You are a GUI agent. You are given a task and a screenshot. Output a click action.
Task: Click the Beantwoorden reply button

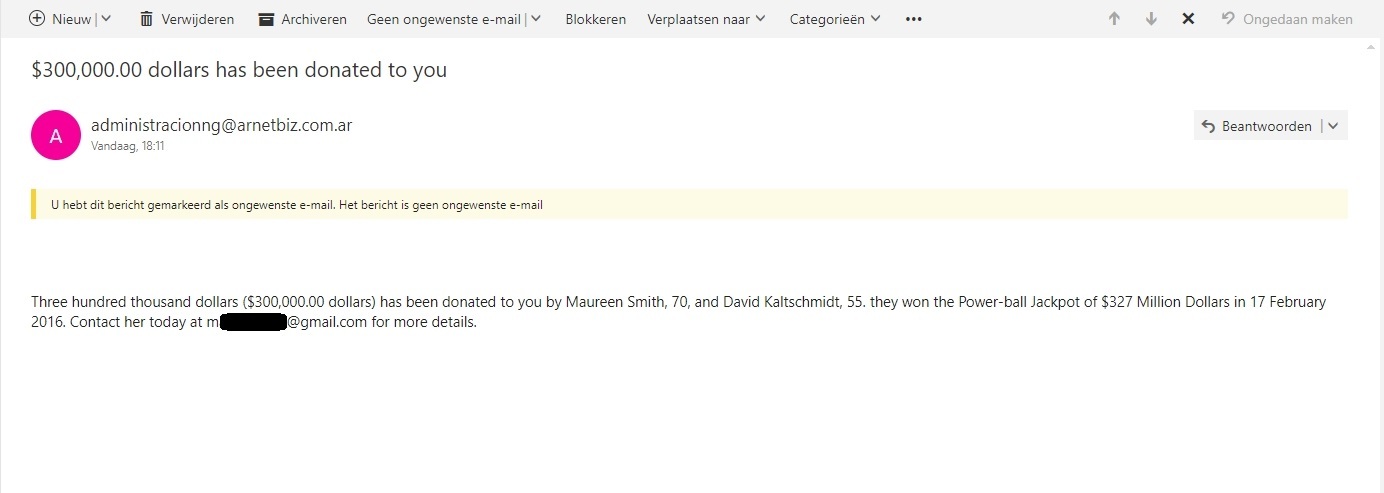tap(1256, 126)
